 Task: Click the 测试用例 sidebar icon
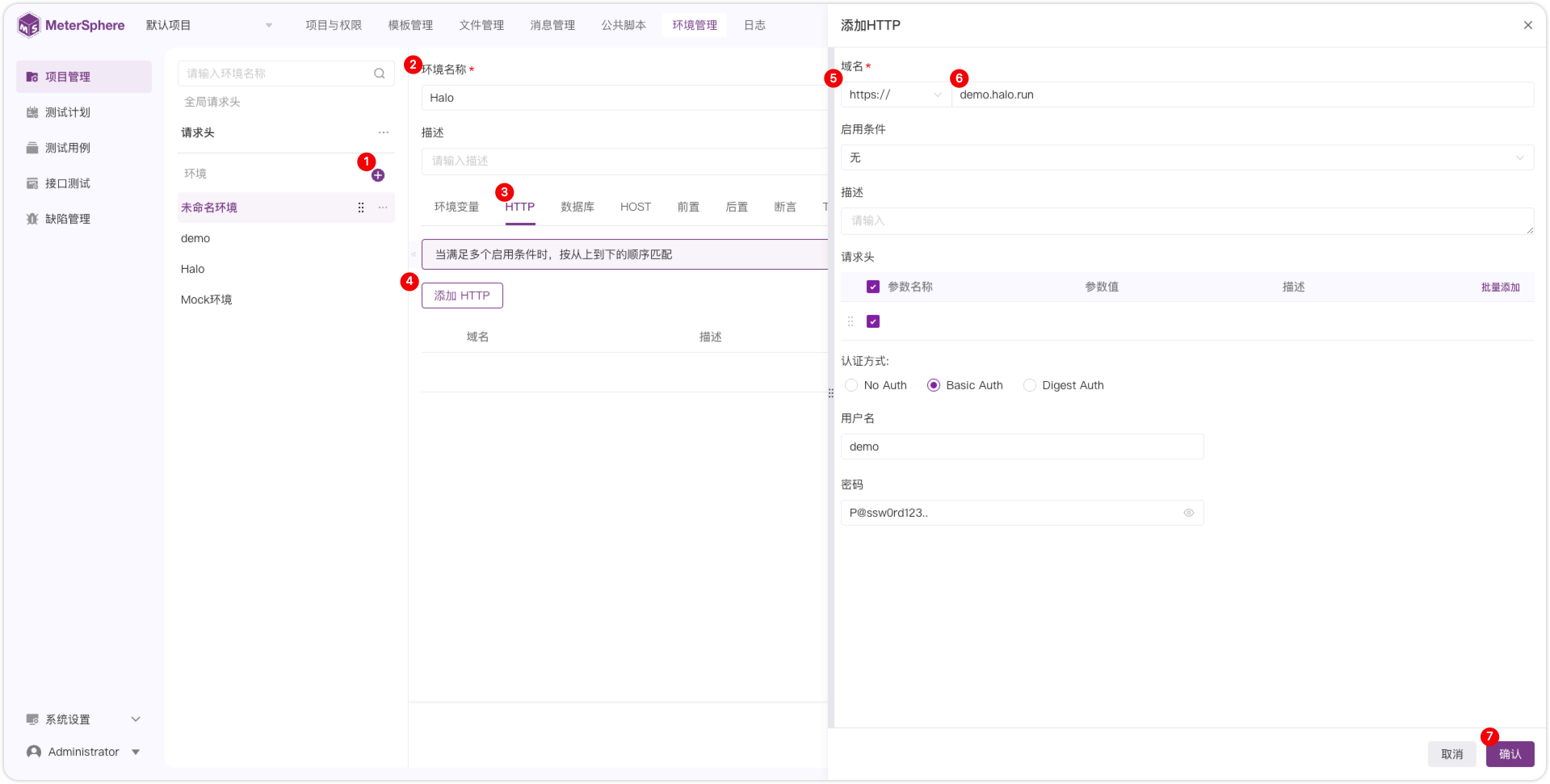[32, 148]
